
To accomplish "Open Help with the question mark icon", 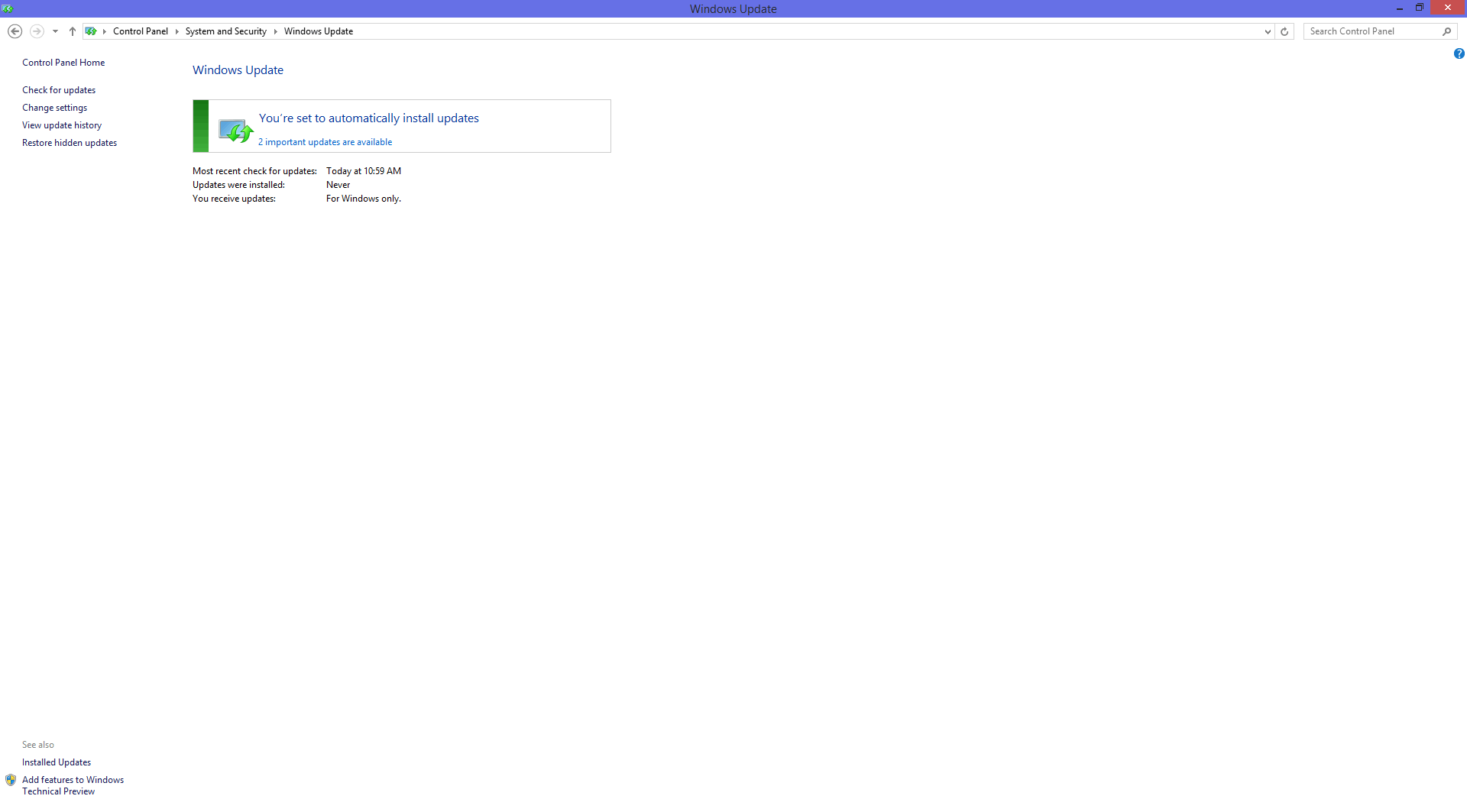I will 1459,53.
